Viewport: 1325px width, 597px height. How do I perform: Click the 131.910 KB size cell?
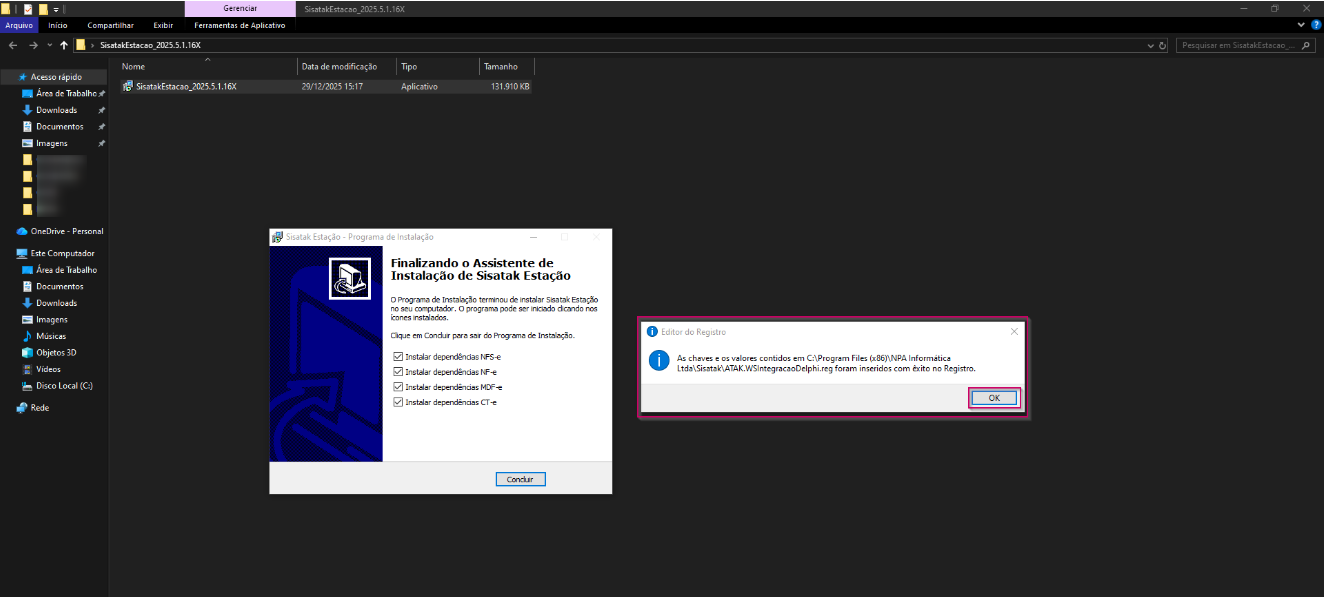510,86
